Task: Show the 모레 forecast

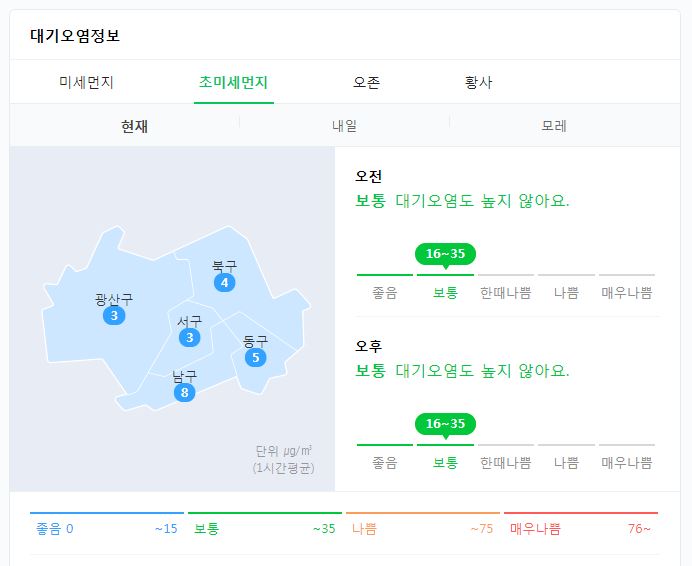Action: [554, 126]
